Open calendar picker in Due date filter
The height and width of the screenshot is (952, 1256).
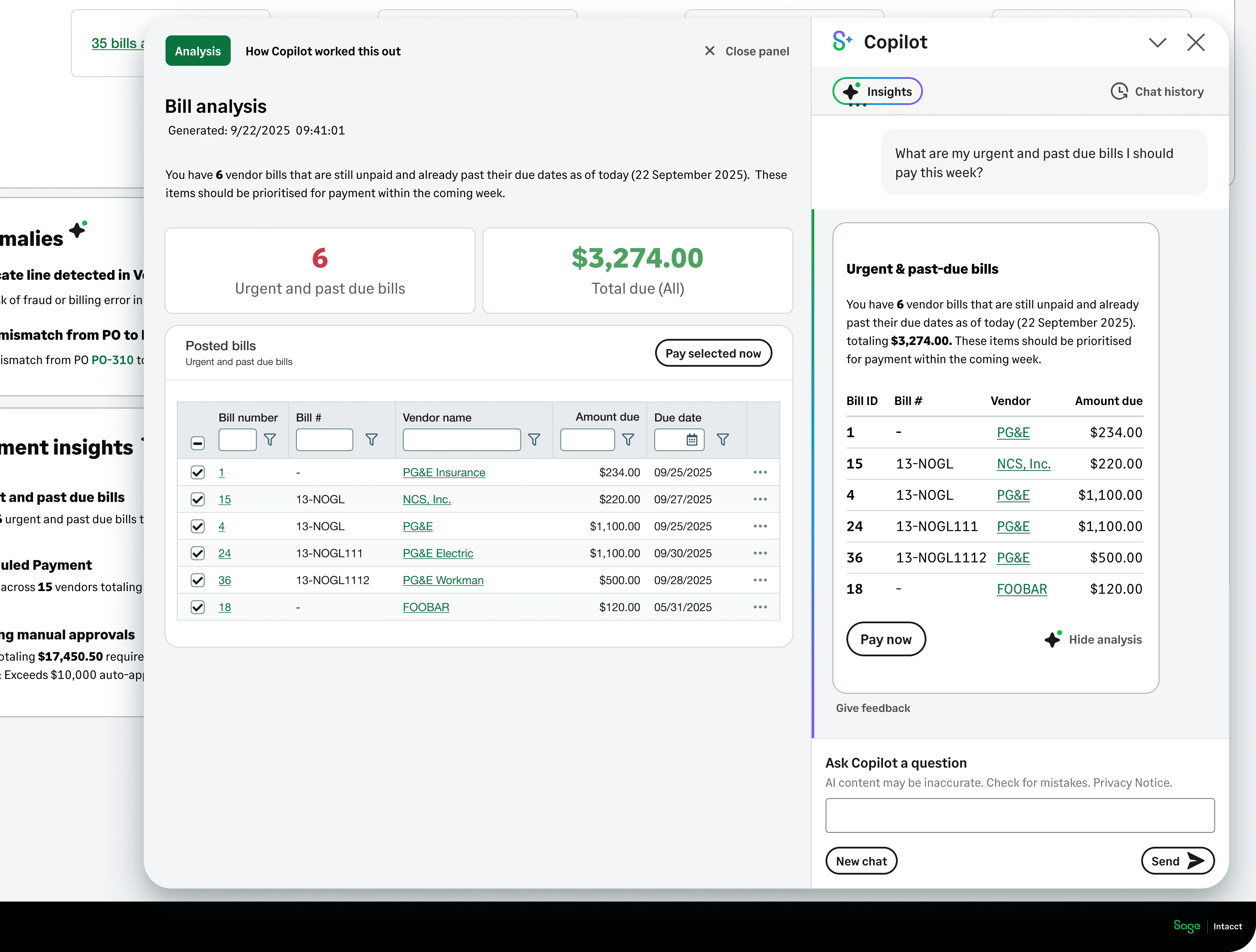pos(692,440)
